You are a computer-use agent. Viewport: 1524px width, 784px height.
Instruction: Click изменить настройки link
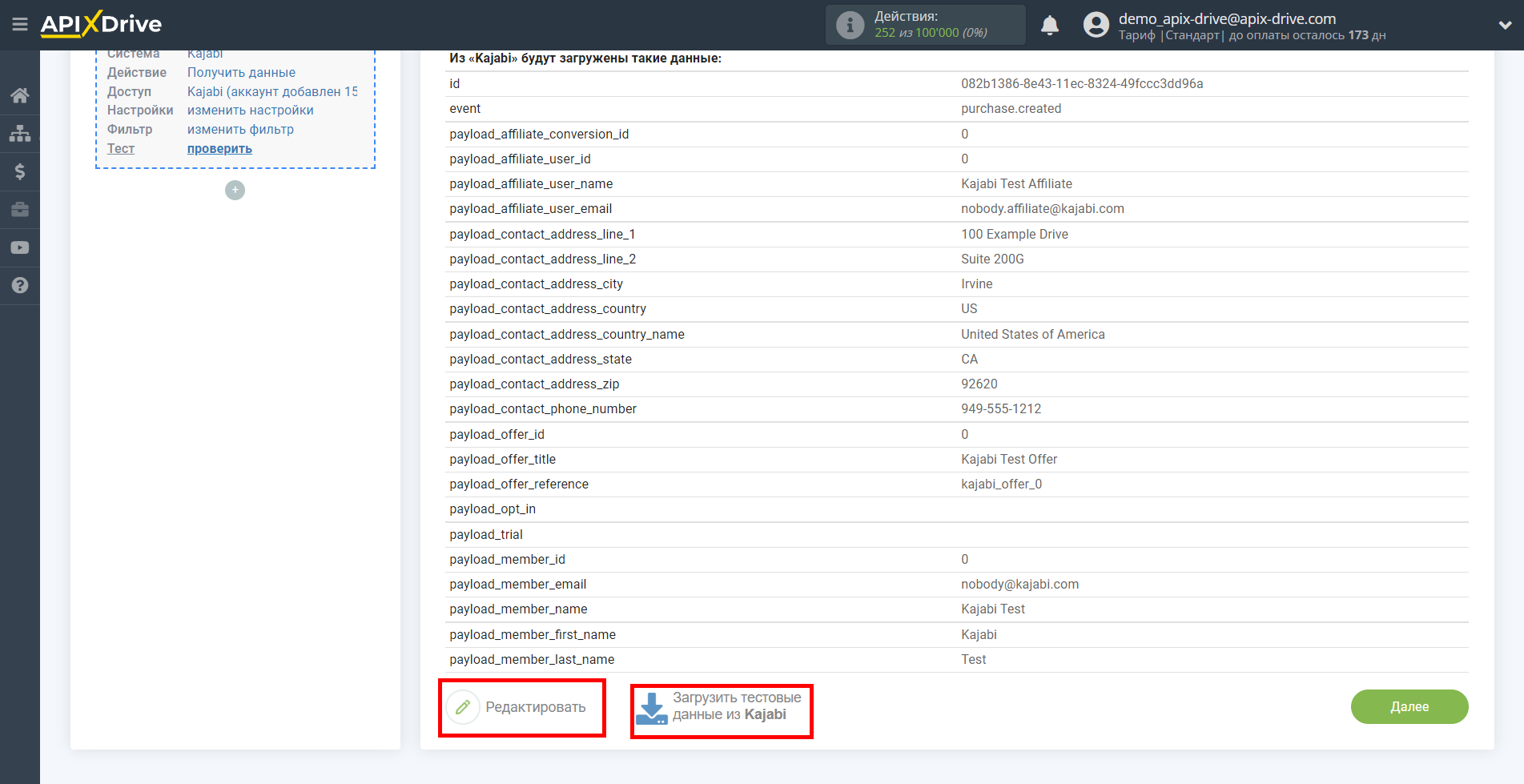[251, 111]
